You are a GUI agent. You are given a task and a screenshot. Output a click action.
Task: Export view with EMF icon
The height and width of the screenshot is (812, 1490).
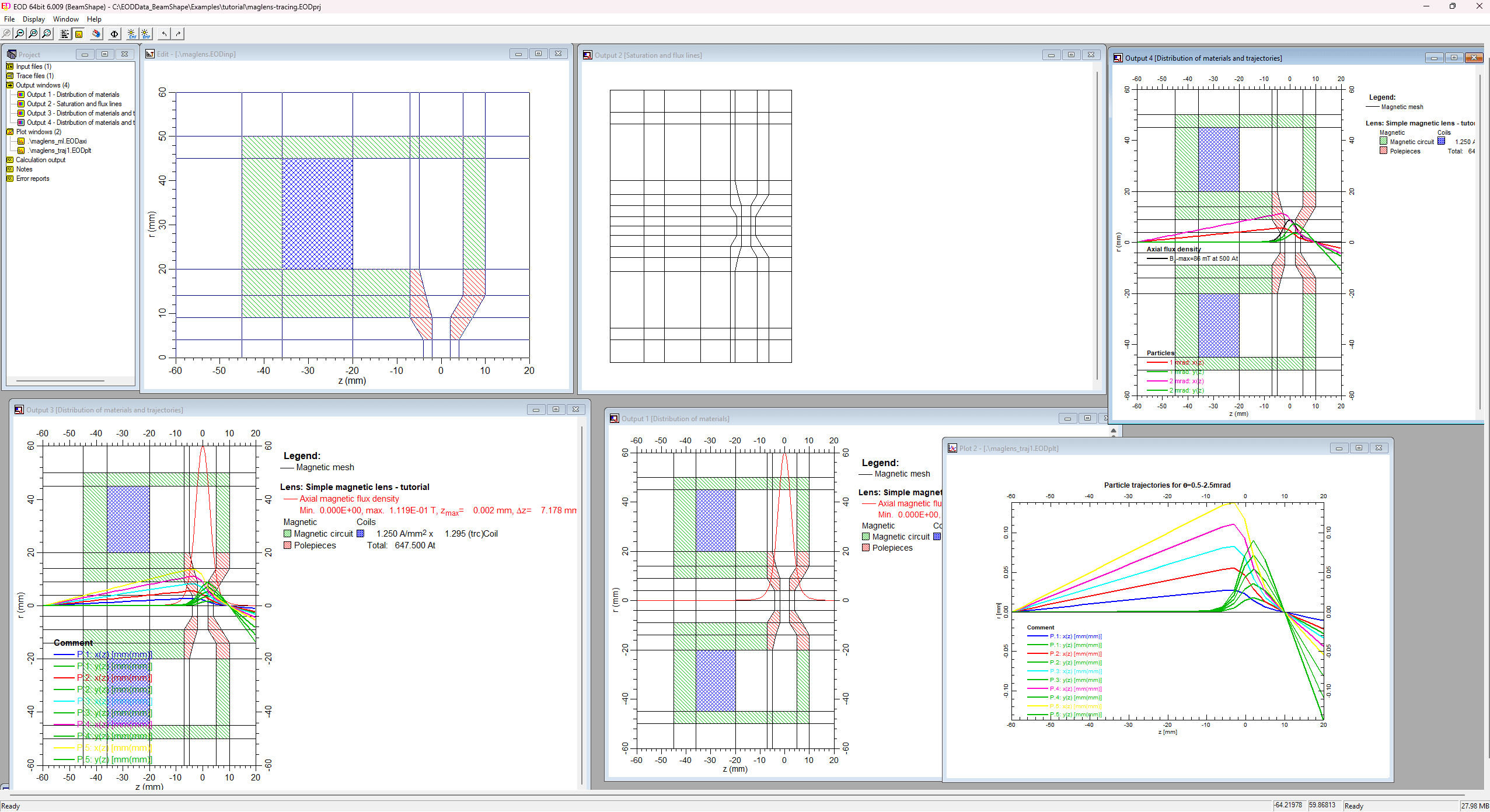132,34
